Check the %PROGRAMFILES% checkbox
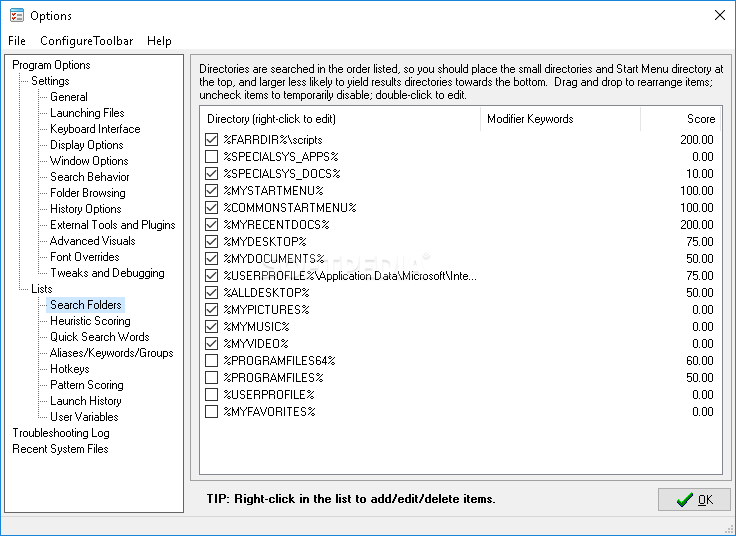This screenshot has width=736, height=536. pyautogui.click(x=212, y=377)
